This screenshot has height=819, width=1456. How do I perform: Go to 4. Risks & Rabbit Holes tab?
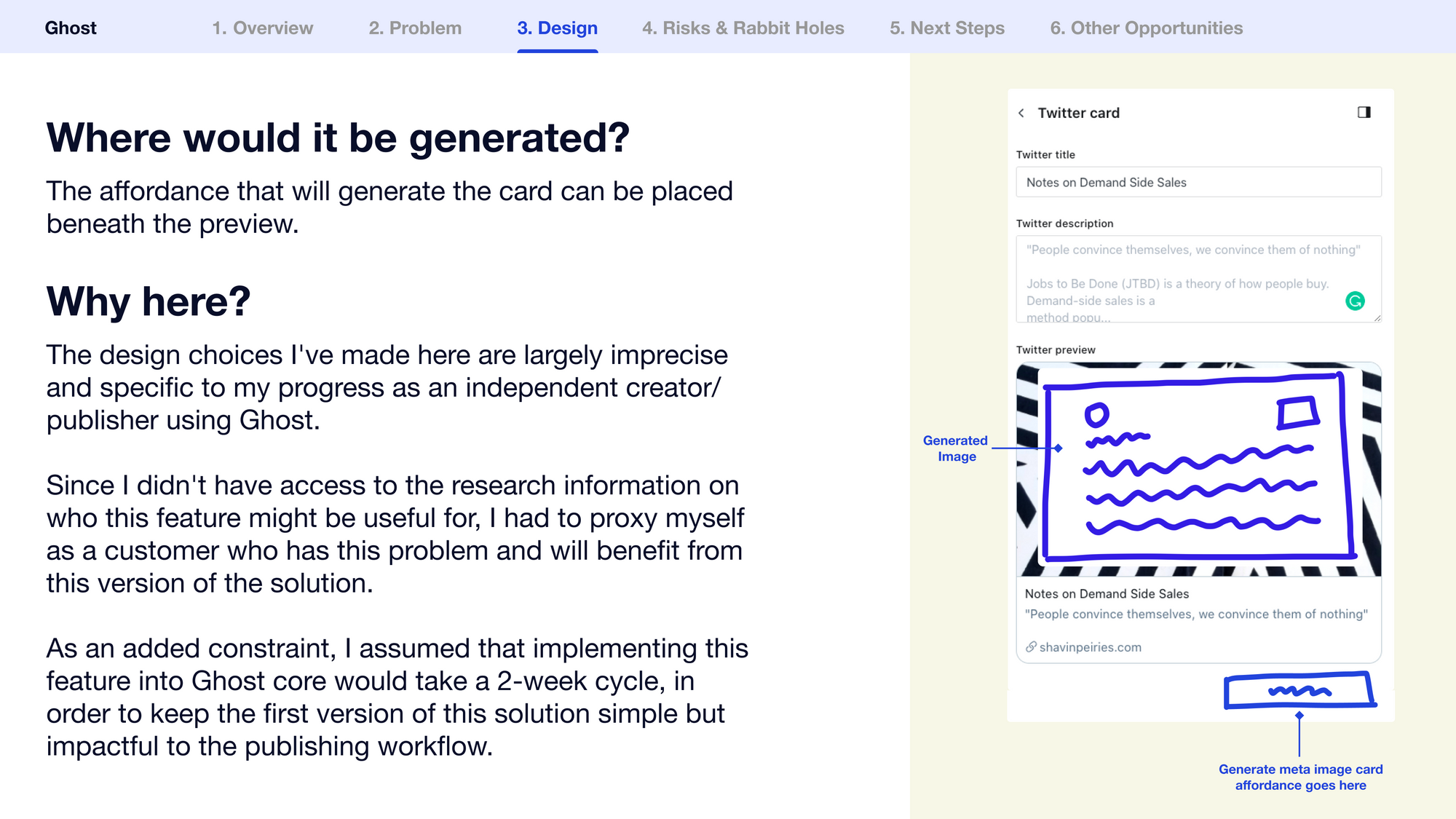click(x=743, y=28)
